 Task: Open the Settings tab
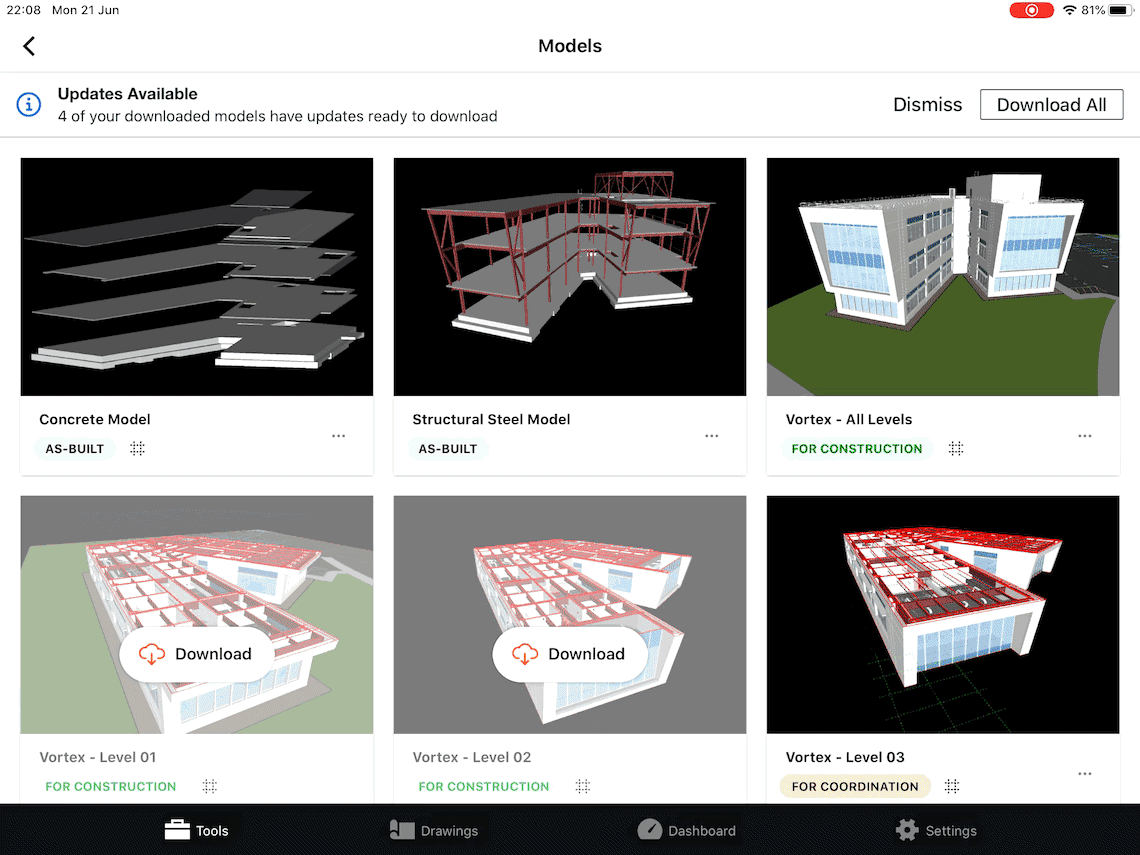click(936, 830)
